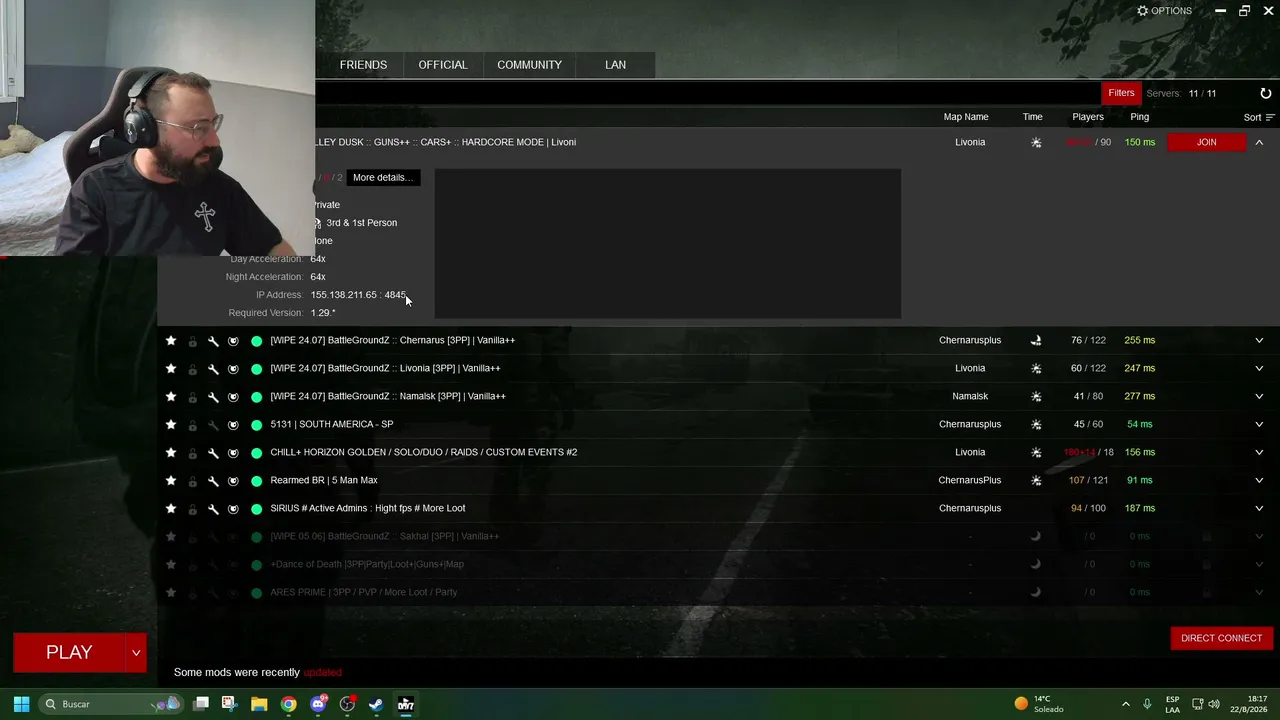Screen dimensions: 1280x720
Task: Open the server Filters panel
Action: [1121, 93]
